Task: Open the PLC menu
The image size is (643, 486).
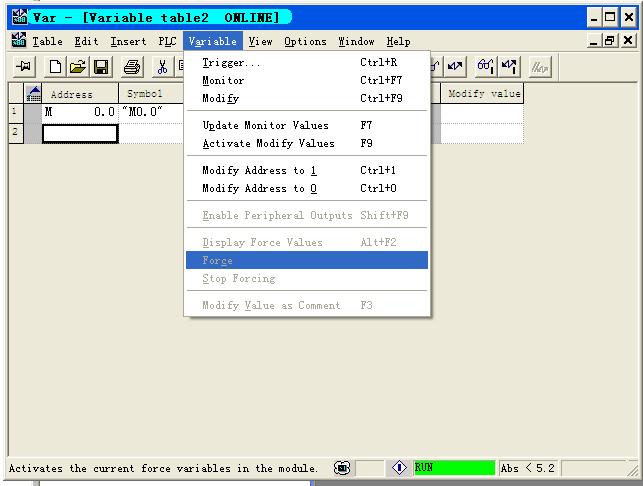Action: click(167, 41)
